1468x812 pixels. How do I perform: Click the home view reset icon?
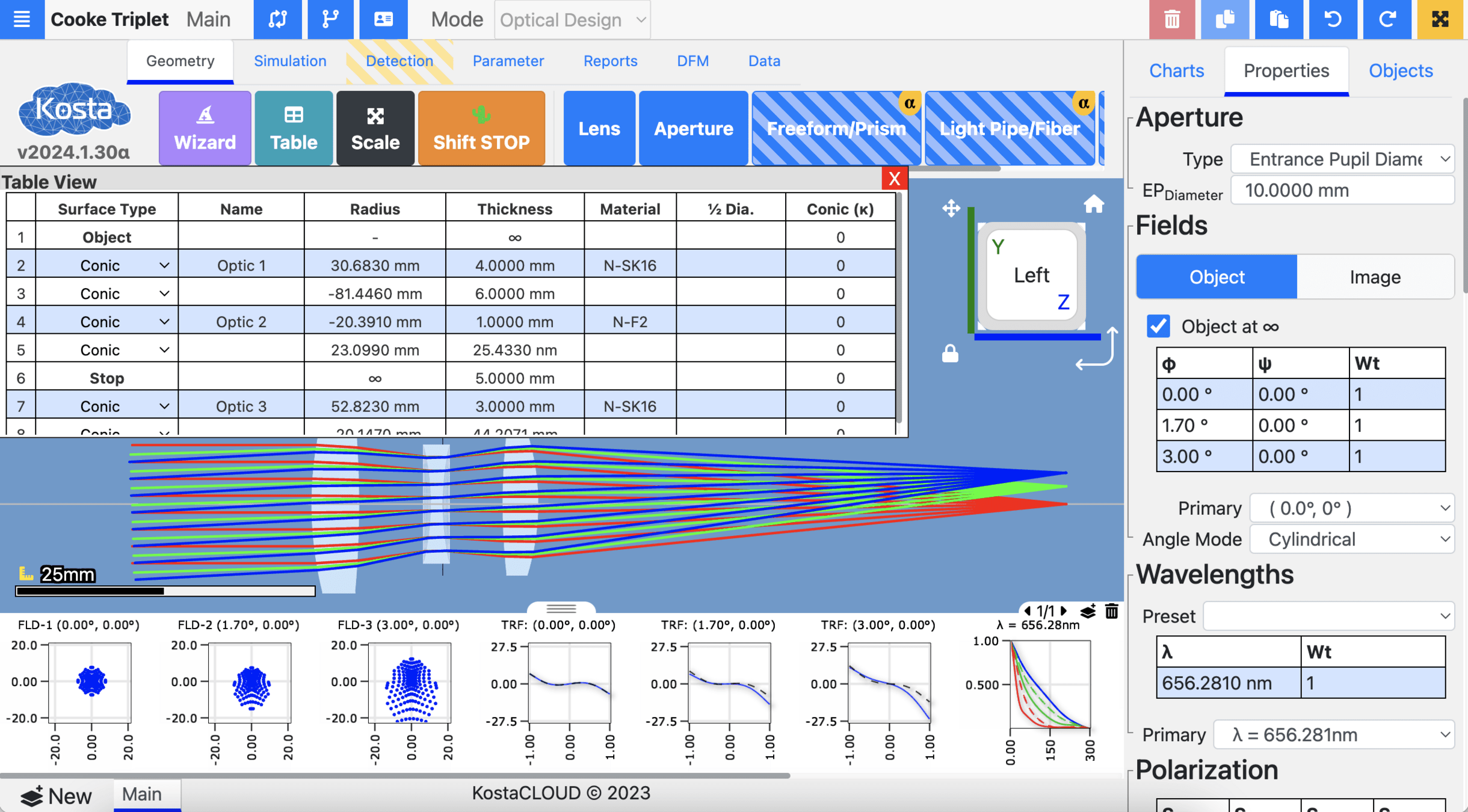(1093, 205)
